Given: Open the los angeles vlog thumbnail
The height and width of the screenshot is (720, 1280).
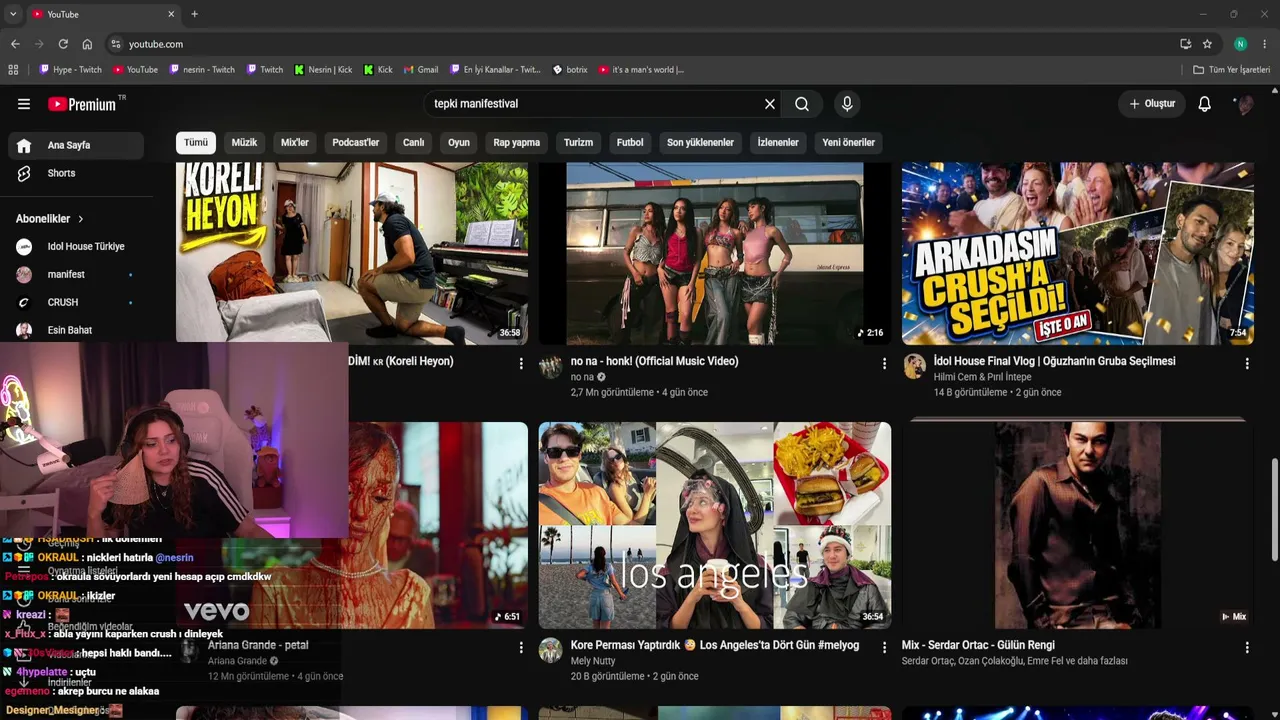Looking at the screenshot, I should point(715,525).
